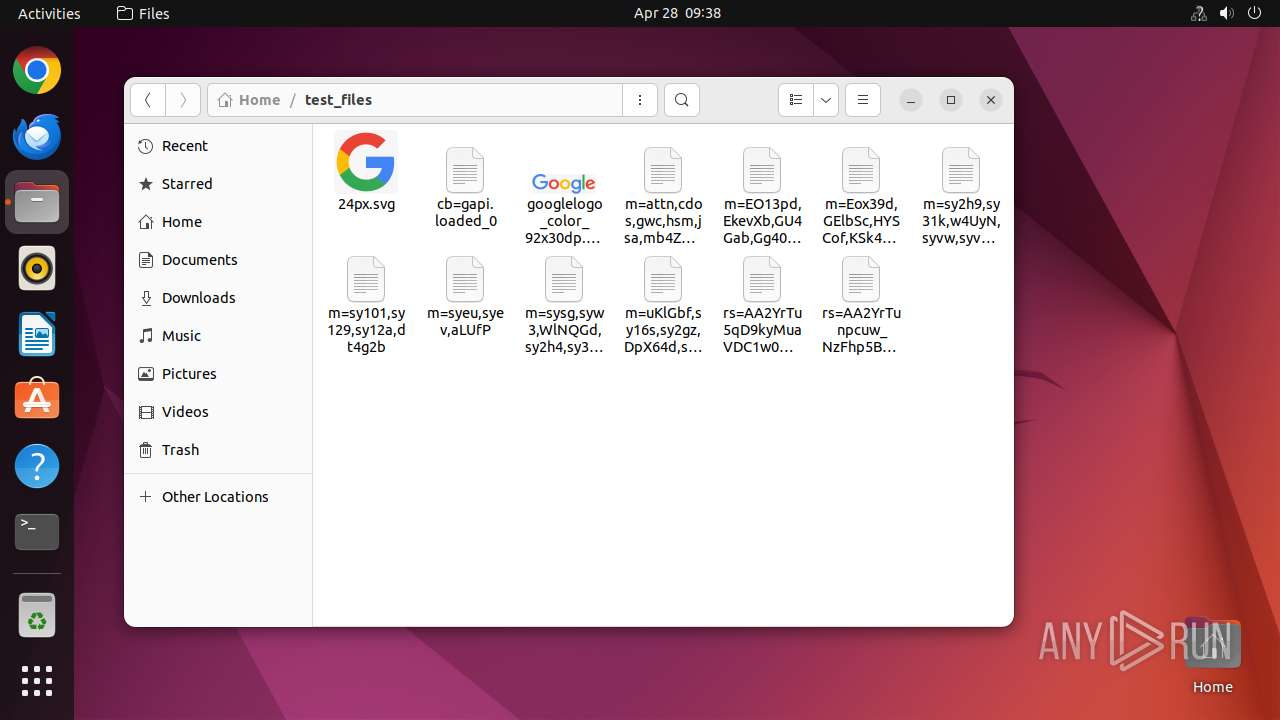Open Videos in the sidebar
The height and width of the screenshot is (720, 1280).
(218, 412)
